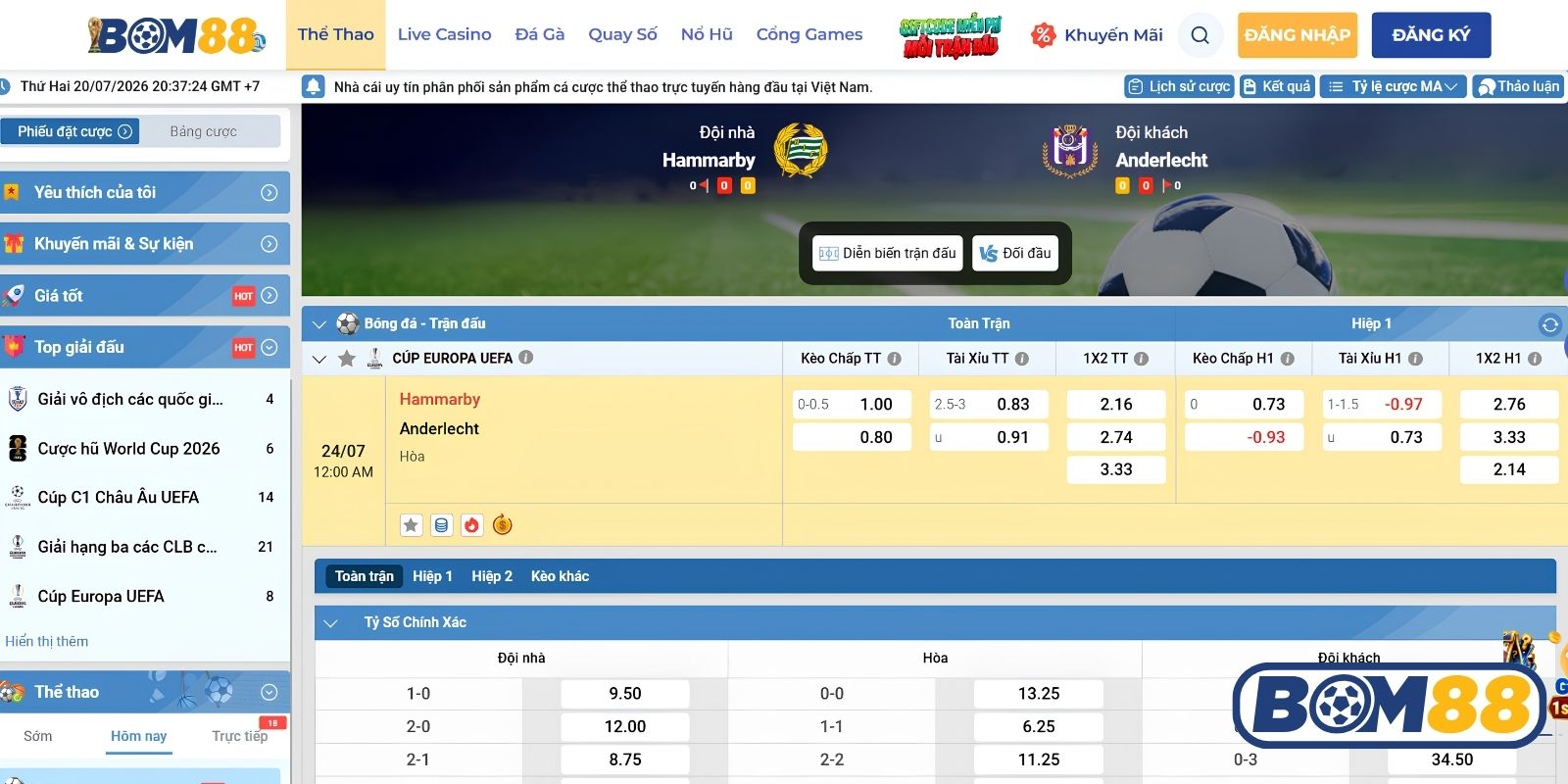
Task: Switch to the Sớm schedule tab
Action: (x=38, y=736)
